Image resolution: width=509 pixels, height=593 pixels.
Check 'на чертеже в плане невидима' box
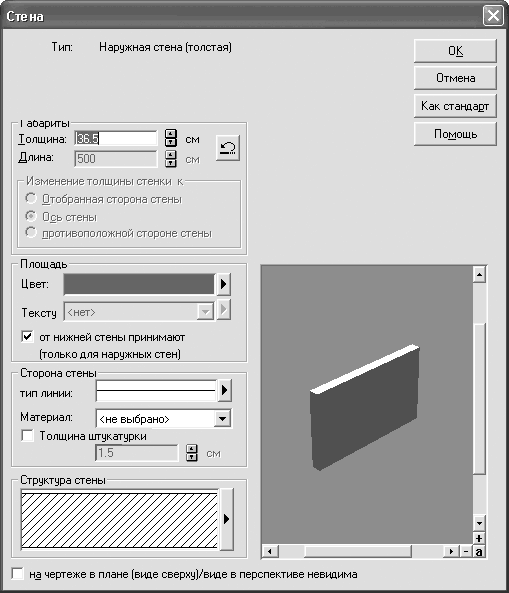tap(17, 574)
